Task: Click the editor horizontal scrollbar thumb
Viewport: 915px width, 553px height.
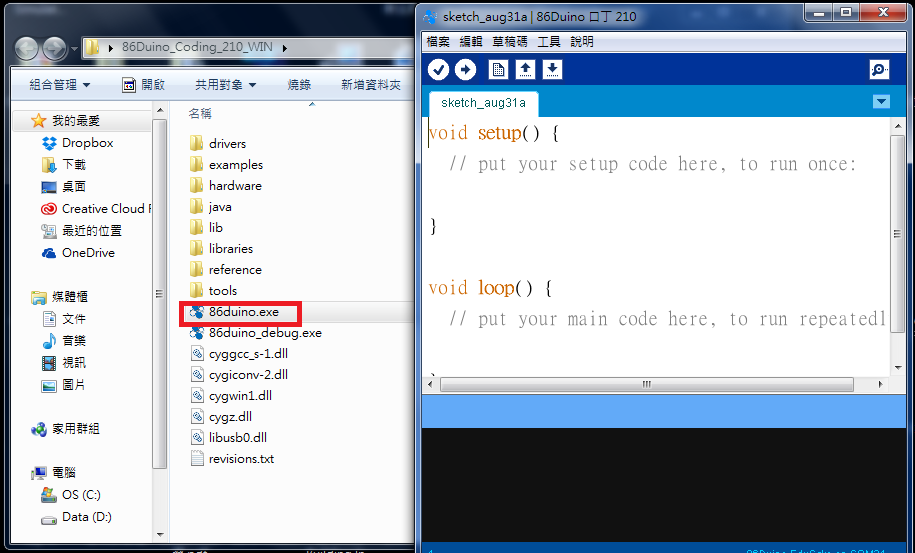Action: click(x=647, y=384)
